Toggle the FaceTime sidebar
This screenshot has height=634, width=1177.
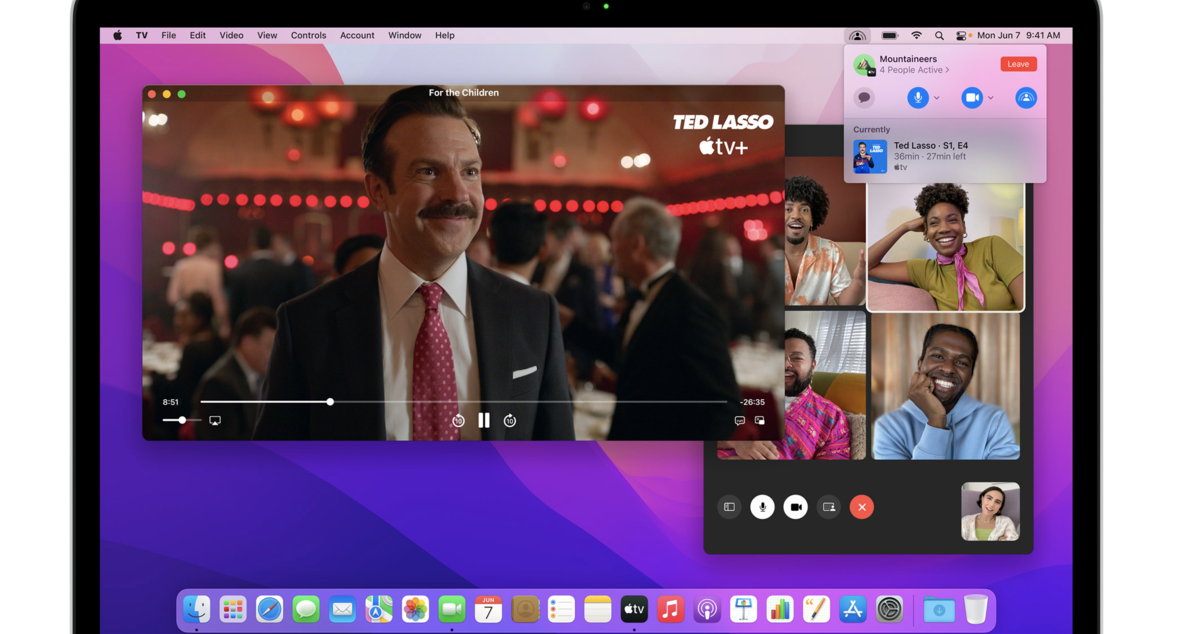pos(729,507)
